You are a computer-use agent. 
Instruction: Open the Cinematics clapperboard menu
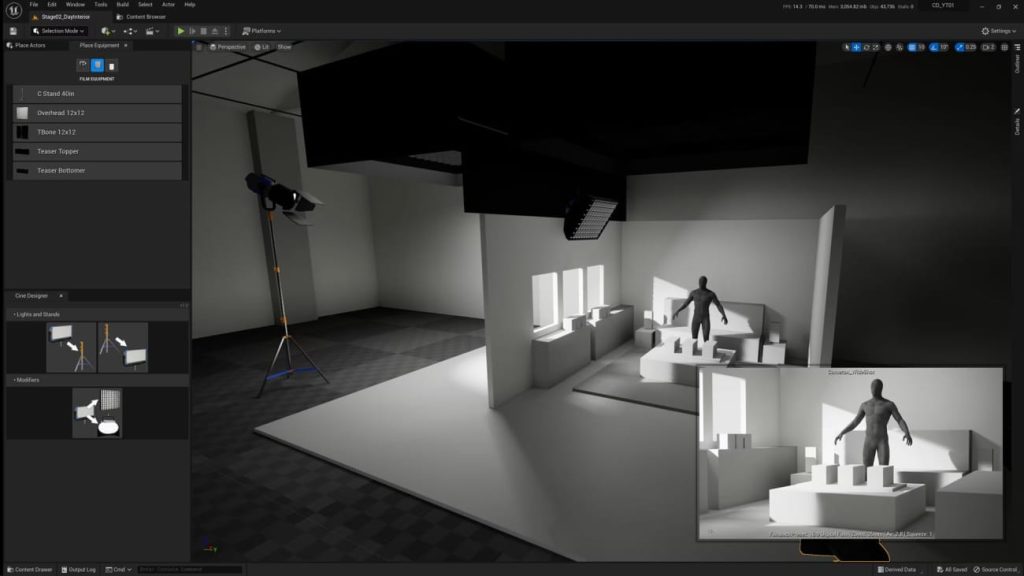(x=150, y=30)
